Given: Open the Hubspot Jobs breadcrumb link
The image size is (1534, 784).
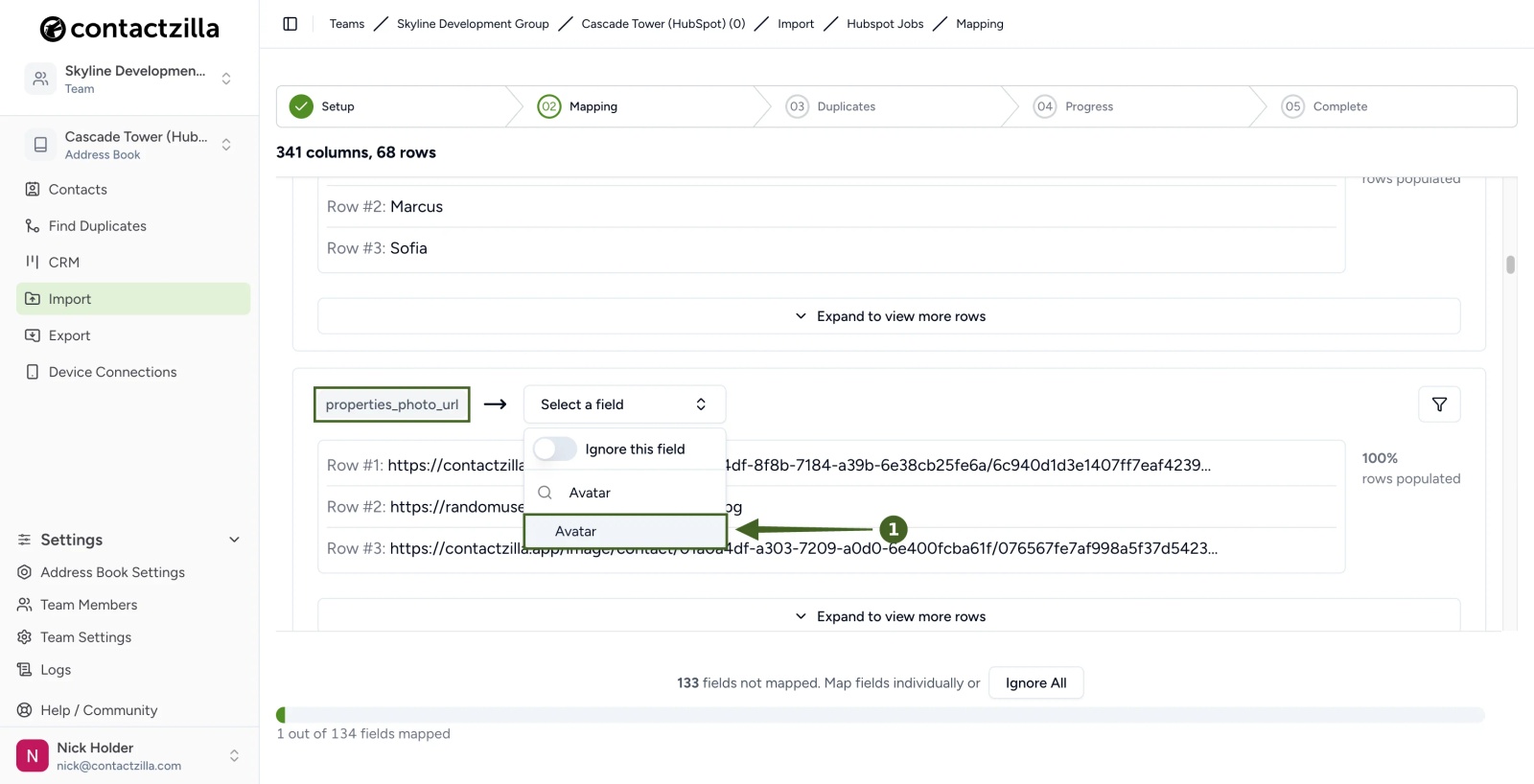Looking at the screenshot, I should [885, 24].
